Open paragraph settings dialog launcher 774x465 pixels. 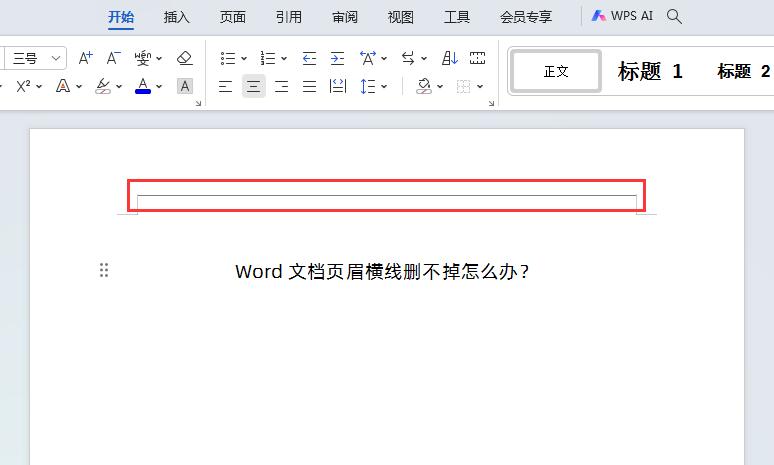(x=491, y=103)
